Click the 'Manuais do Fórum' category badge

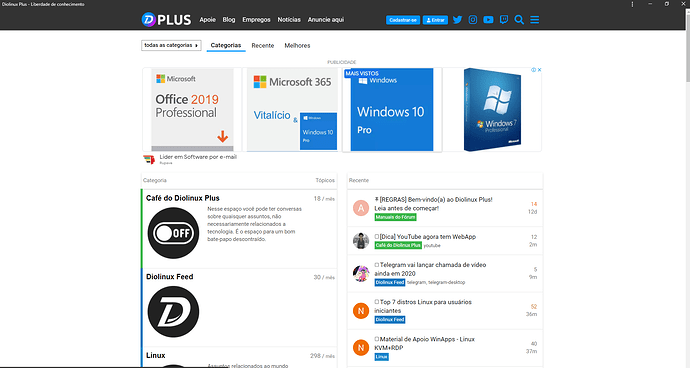click(x=395, y=217)
